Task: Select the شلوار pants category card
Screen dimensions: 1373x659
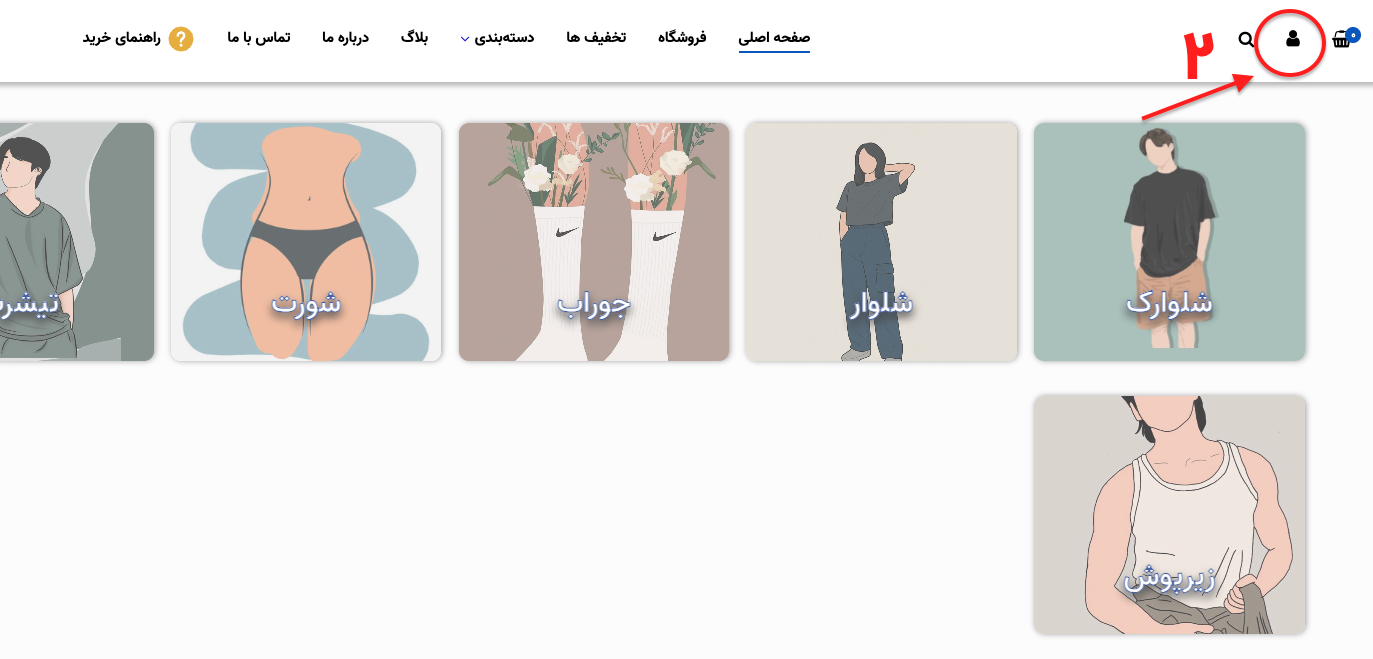Action: [881, 242]
